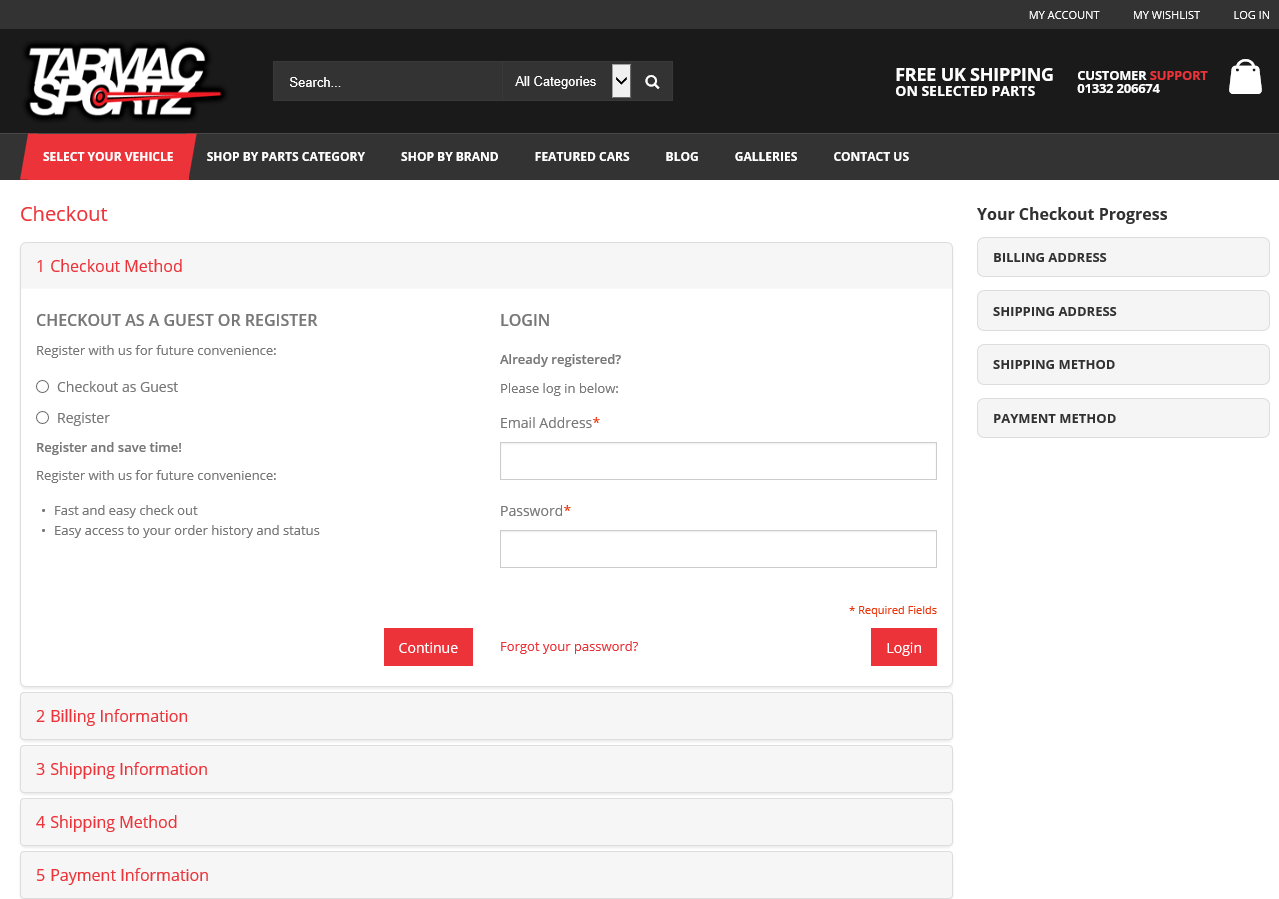Screen dimensions: 1279x899
Task: Open the Shop By Brand menu
Action: pyautogui.click(x=449, y=157)
